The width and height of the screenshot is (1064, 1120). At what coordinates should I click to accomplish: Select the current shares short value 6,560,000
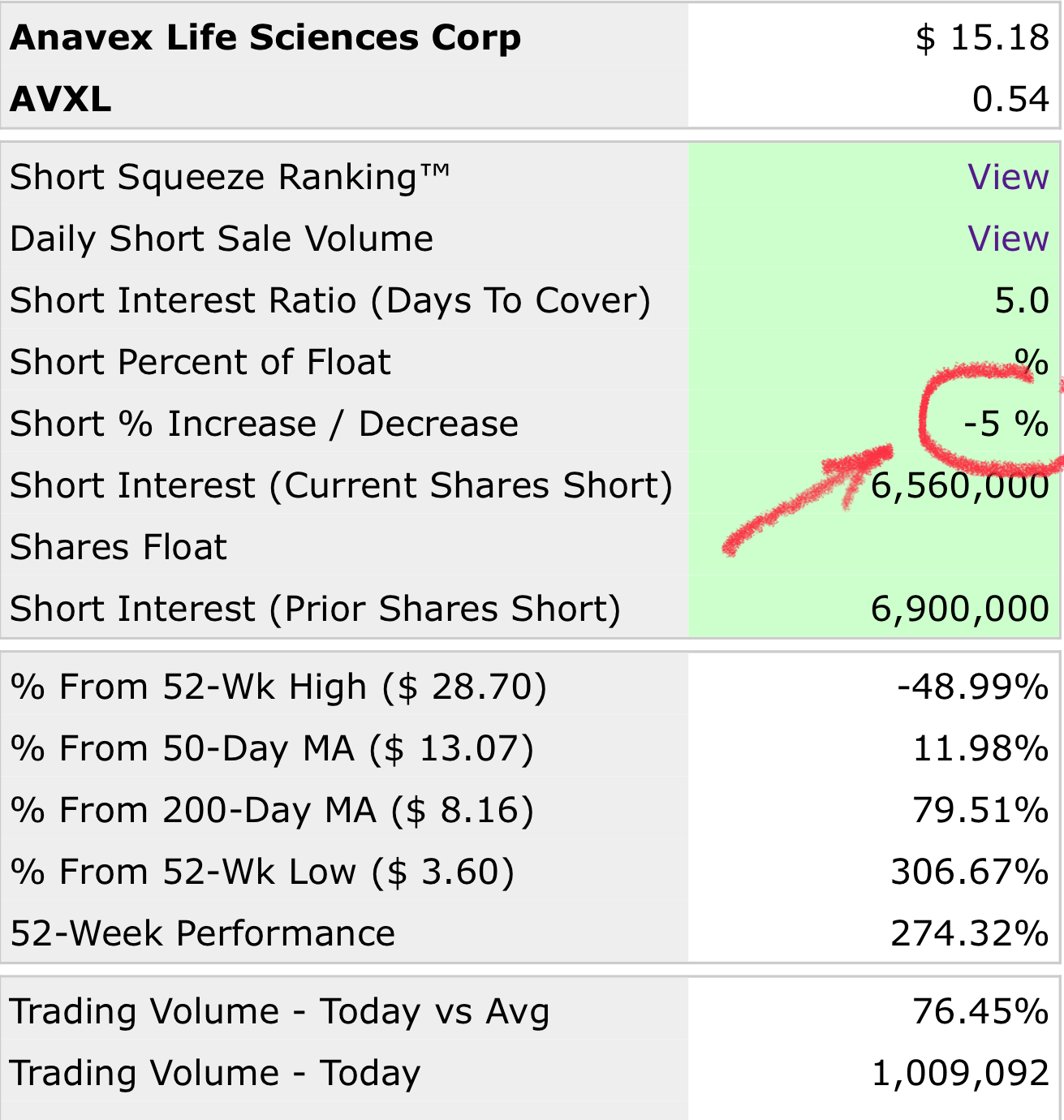[x=960, y=485]
